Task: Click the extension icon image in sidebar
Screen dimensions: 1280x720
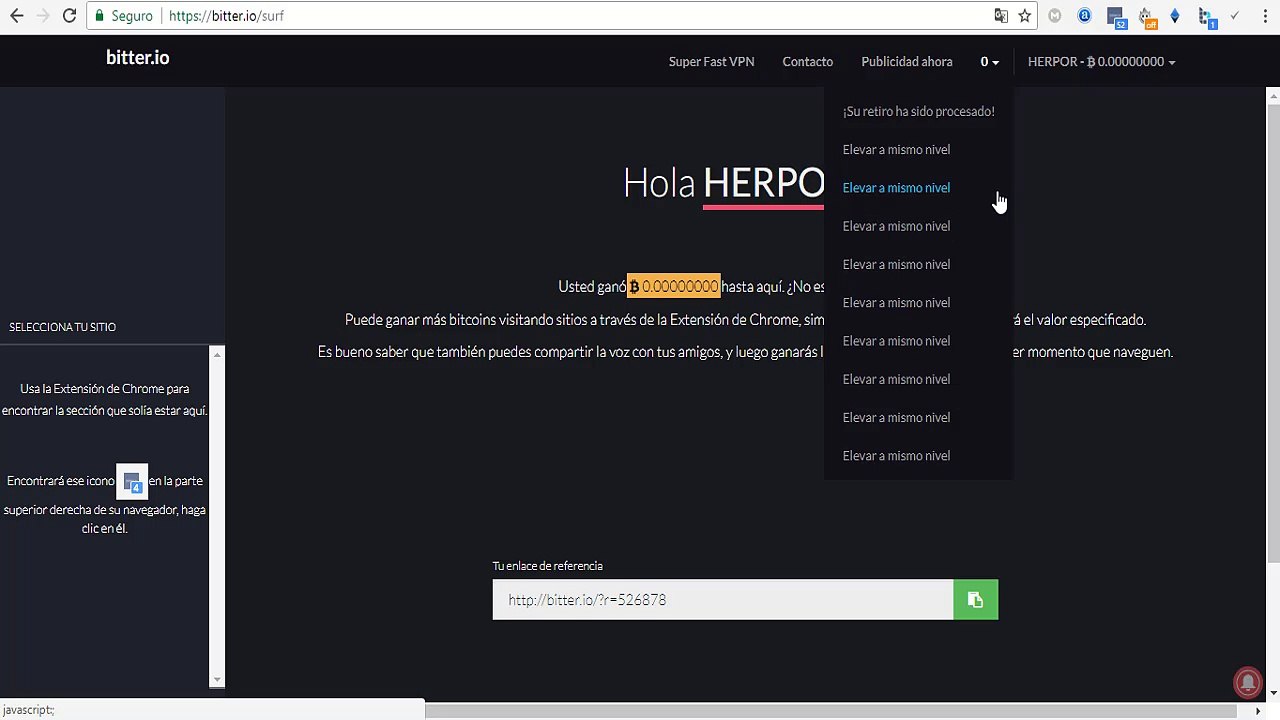Action: pos(132,482)
